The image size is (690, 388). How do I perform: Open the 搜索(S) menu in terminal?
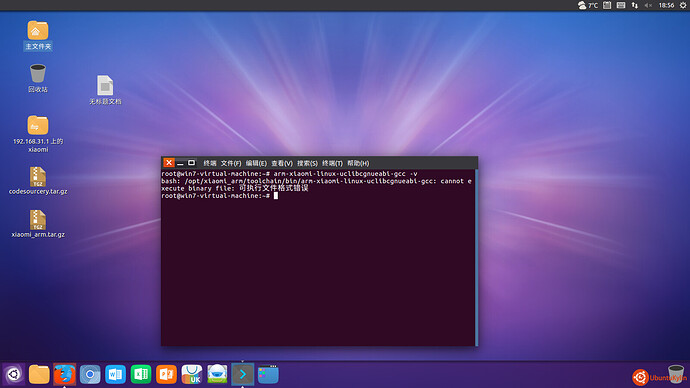pyautogui.click(x=307, y=163)
